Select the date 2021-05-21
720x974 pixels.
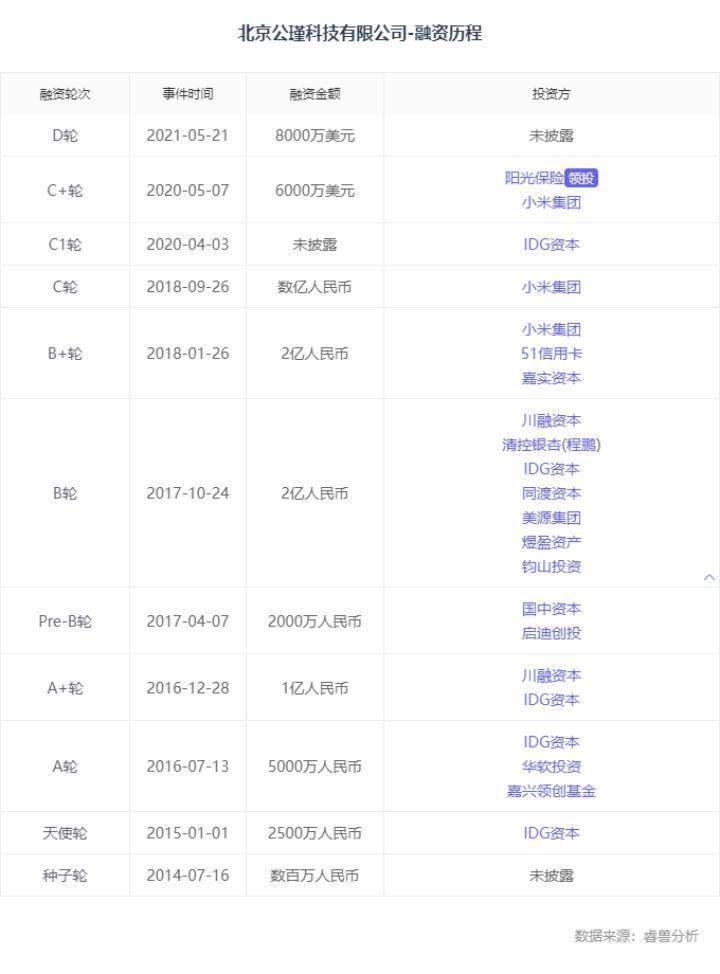[188, 135]
